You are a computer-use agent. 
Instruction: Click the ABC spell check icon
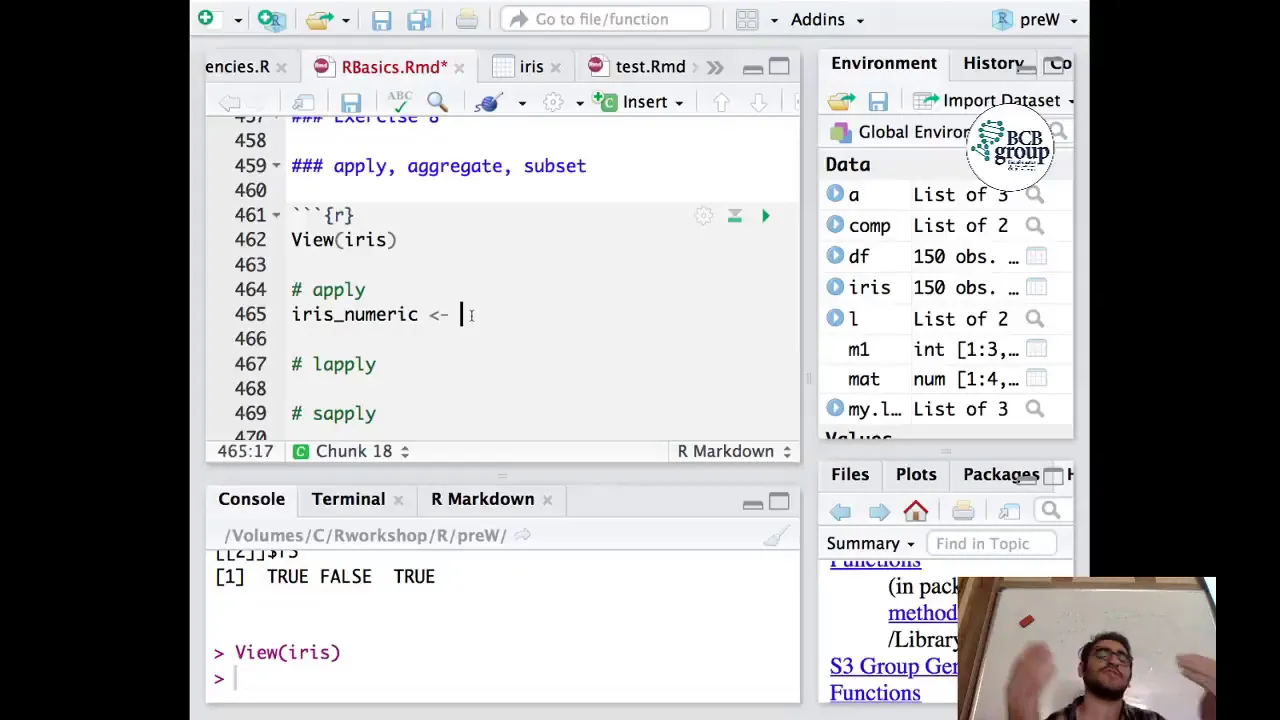click(400, 101)
